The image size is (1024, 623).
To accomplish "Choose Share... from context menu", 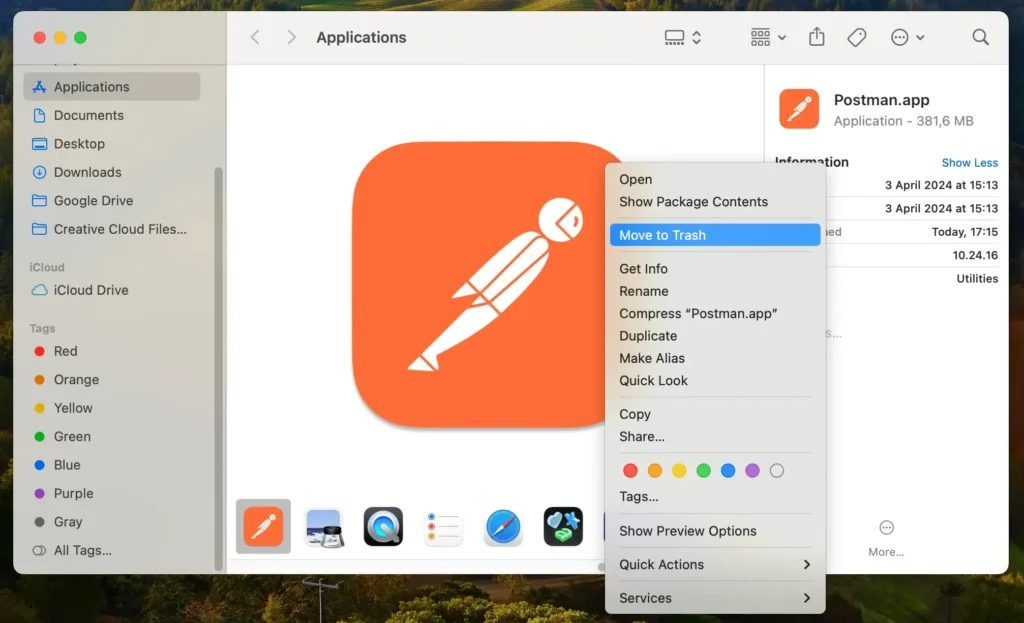I will tap(715, 436).
